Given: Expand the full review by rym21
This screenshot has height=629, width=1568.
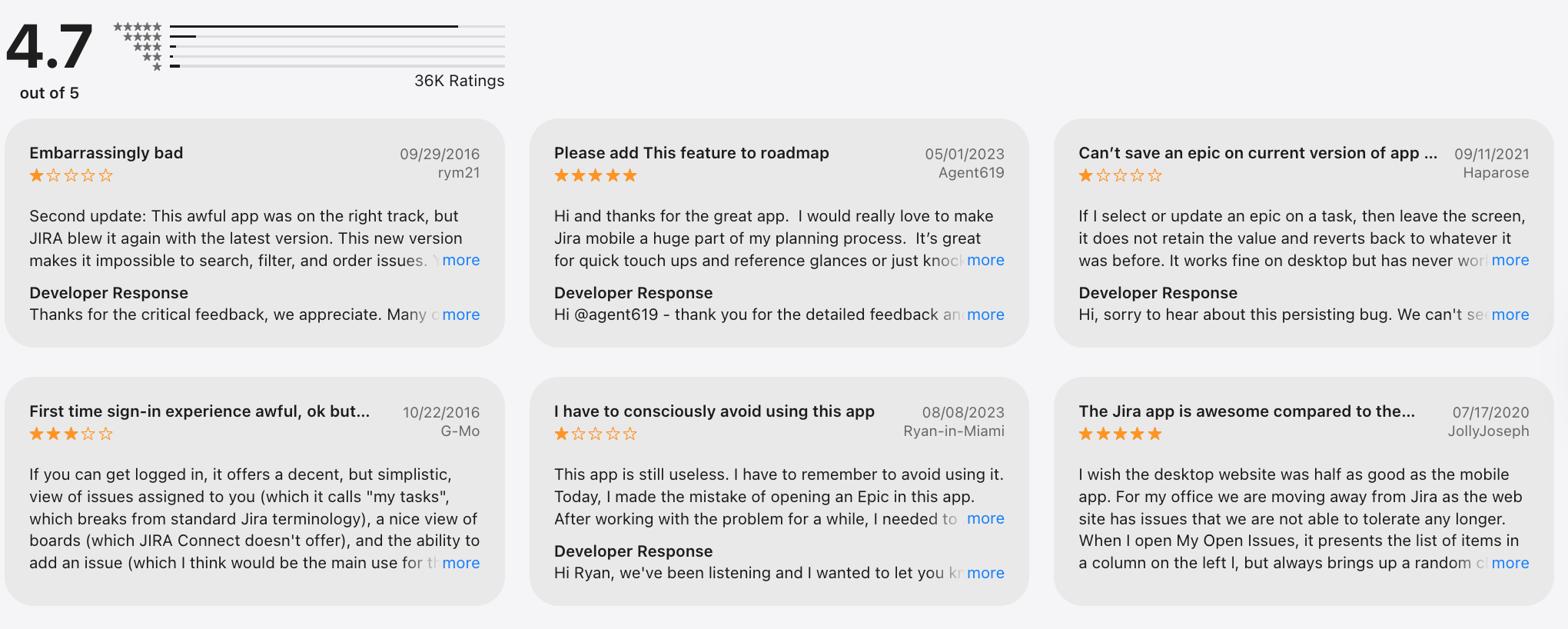Looking at the screenshot, I should click(x=460, y=261).
